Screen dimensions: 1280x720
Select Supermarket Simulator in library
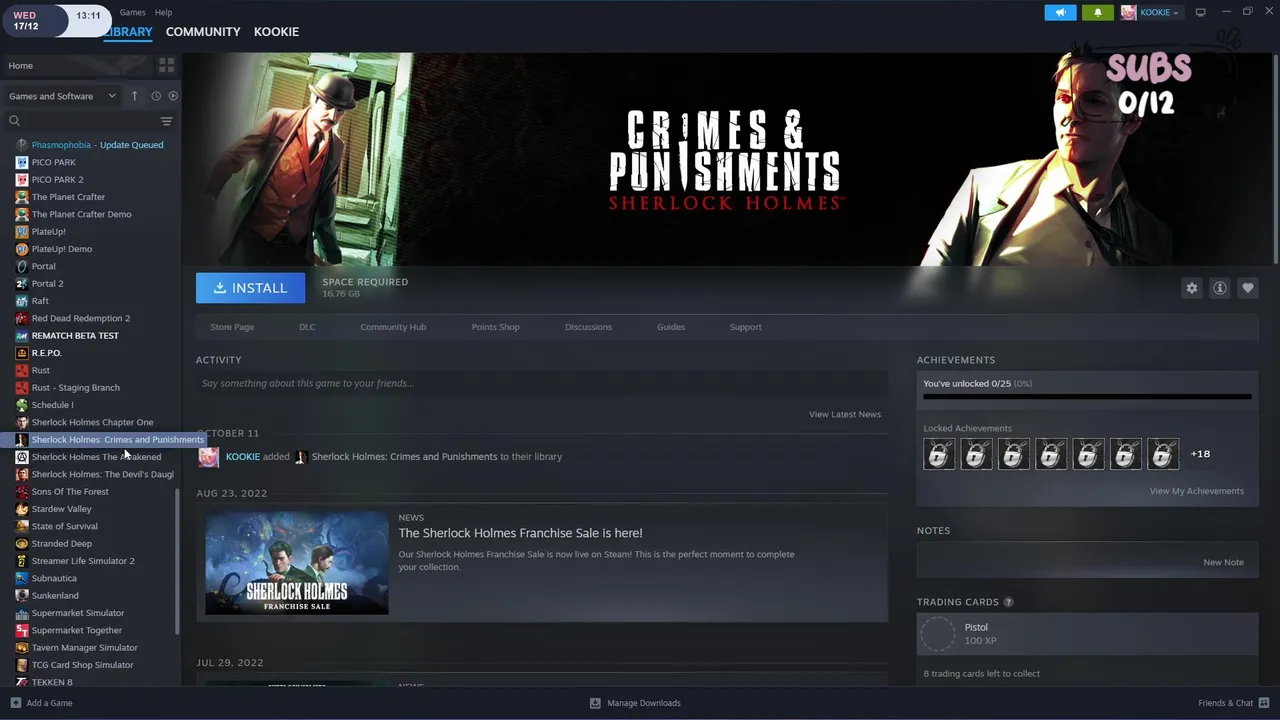tap(78, 613)
